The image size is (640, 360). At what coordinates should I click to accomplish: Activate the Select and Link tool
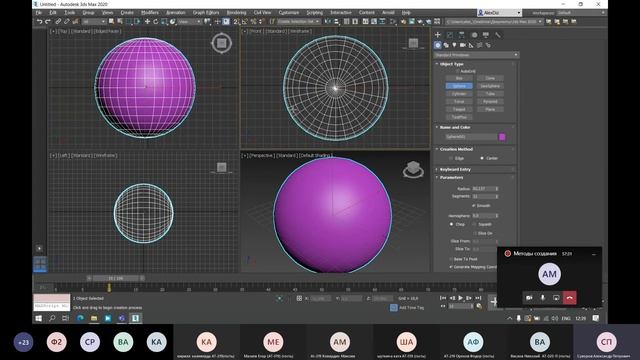pos(58,21)
